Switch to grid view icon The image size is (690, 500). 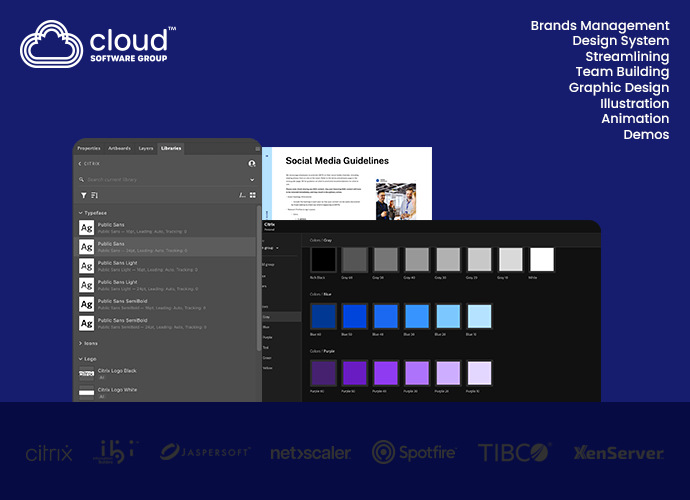coord(253,195)
